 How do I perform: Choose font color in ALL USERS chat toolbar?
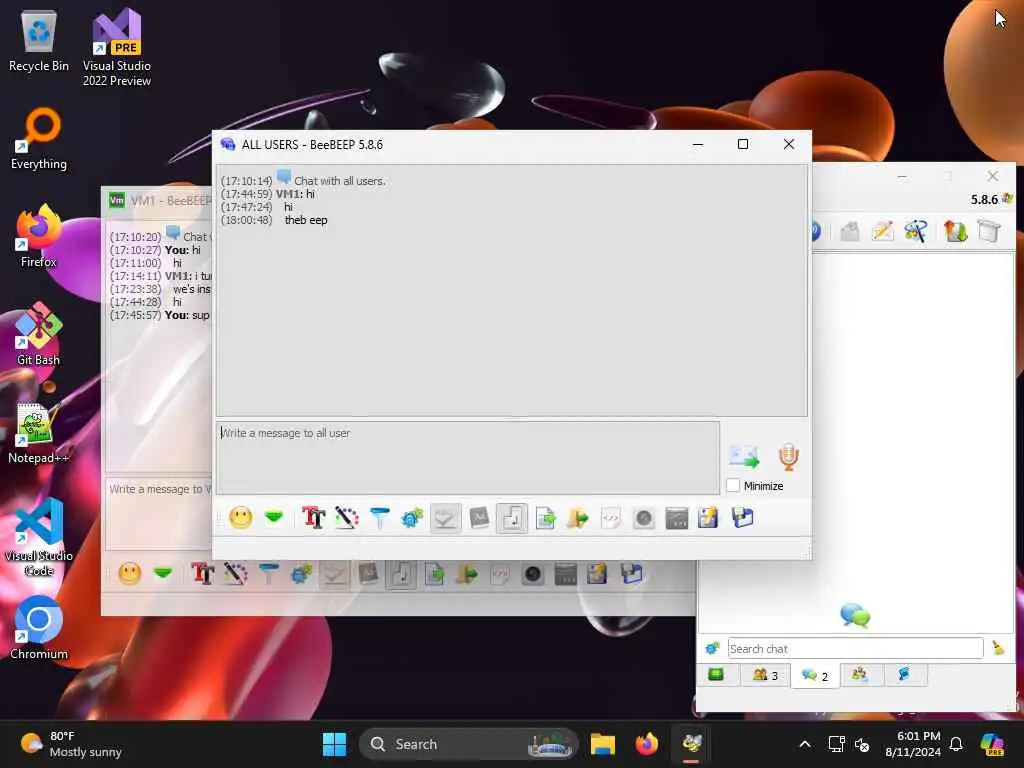(x=347, y=519)
